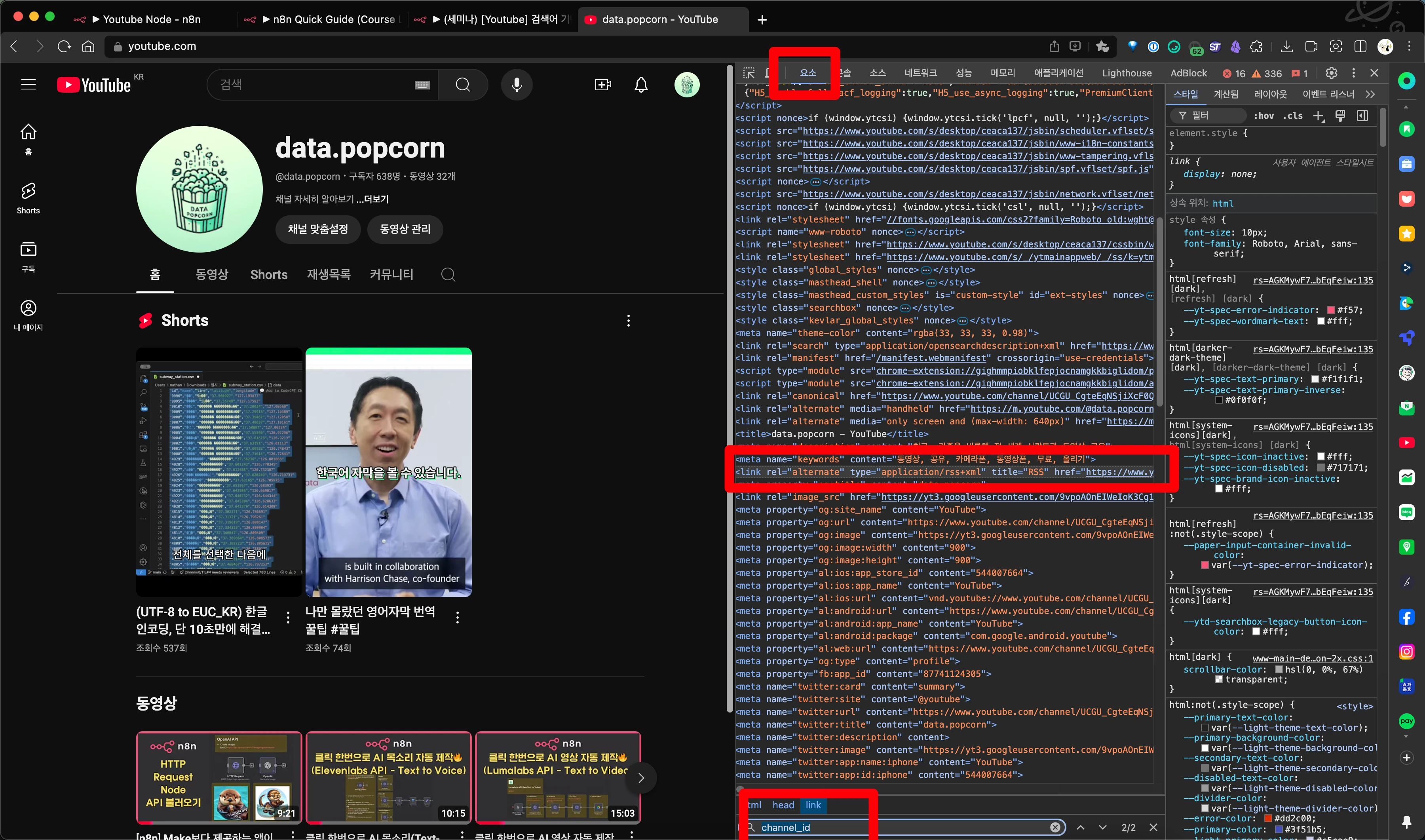Go to previous search result in DevTools

(1080, 827)
